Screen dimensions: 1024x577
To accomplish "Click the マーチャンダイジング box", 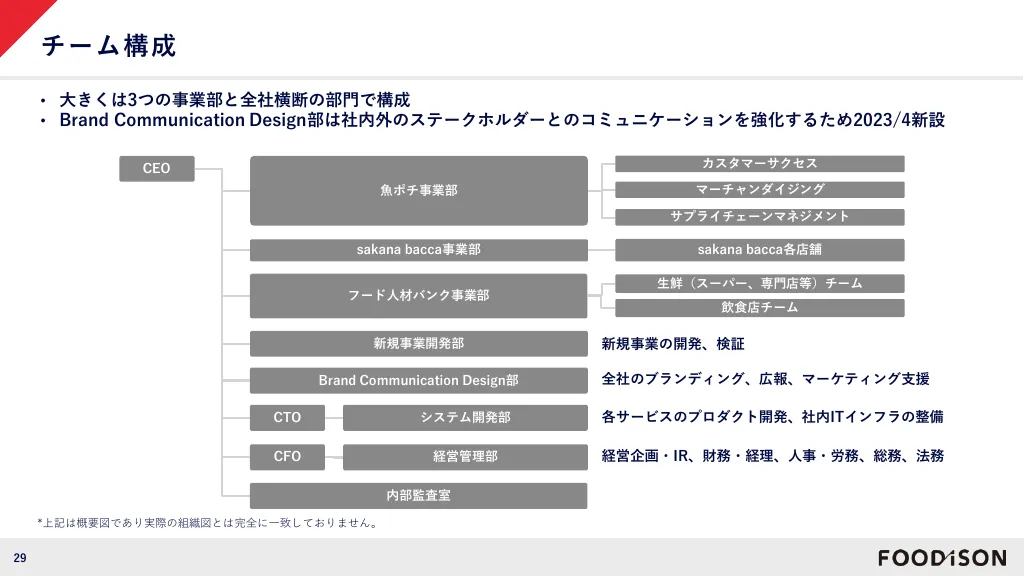I will click(x=760, y=189).
